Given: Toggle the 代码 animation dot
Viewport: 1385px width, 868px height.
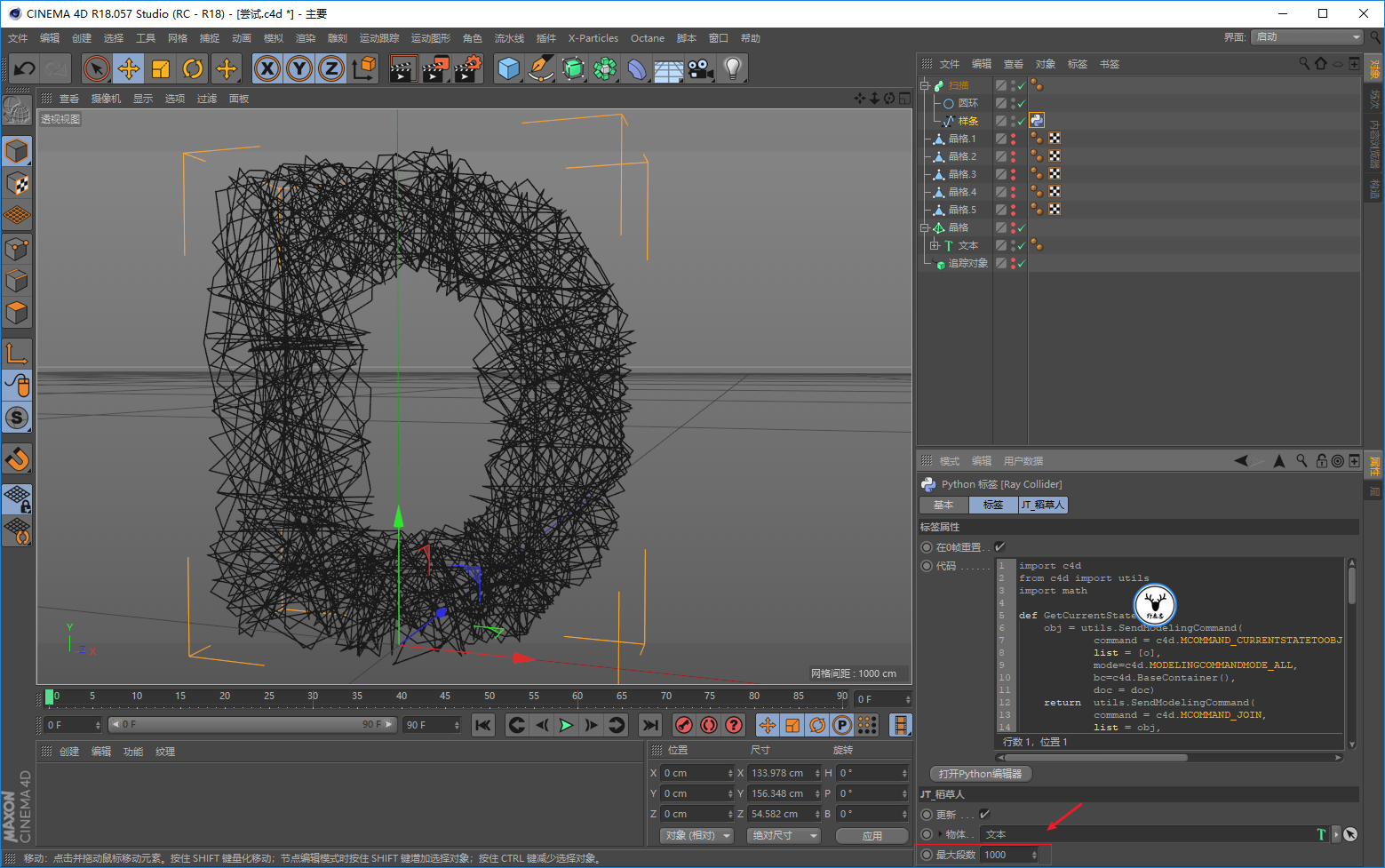Looking at the screenshot, I should tap(927, 566).
